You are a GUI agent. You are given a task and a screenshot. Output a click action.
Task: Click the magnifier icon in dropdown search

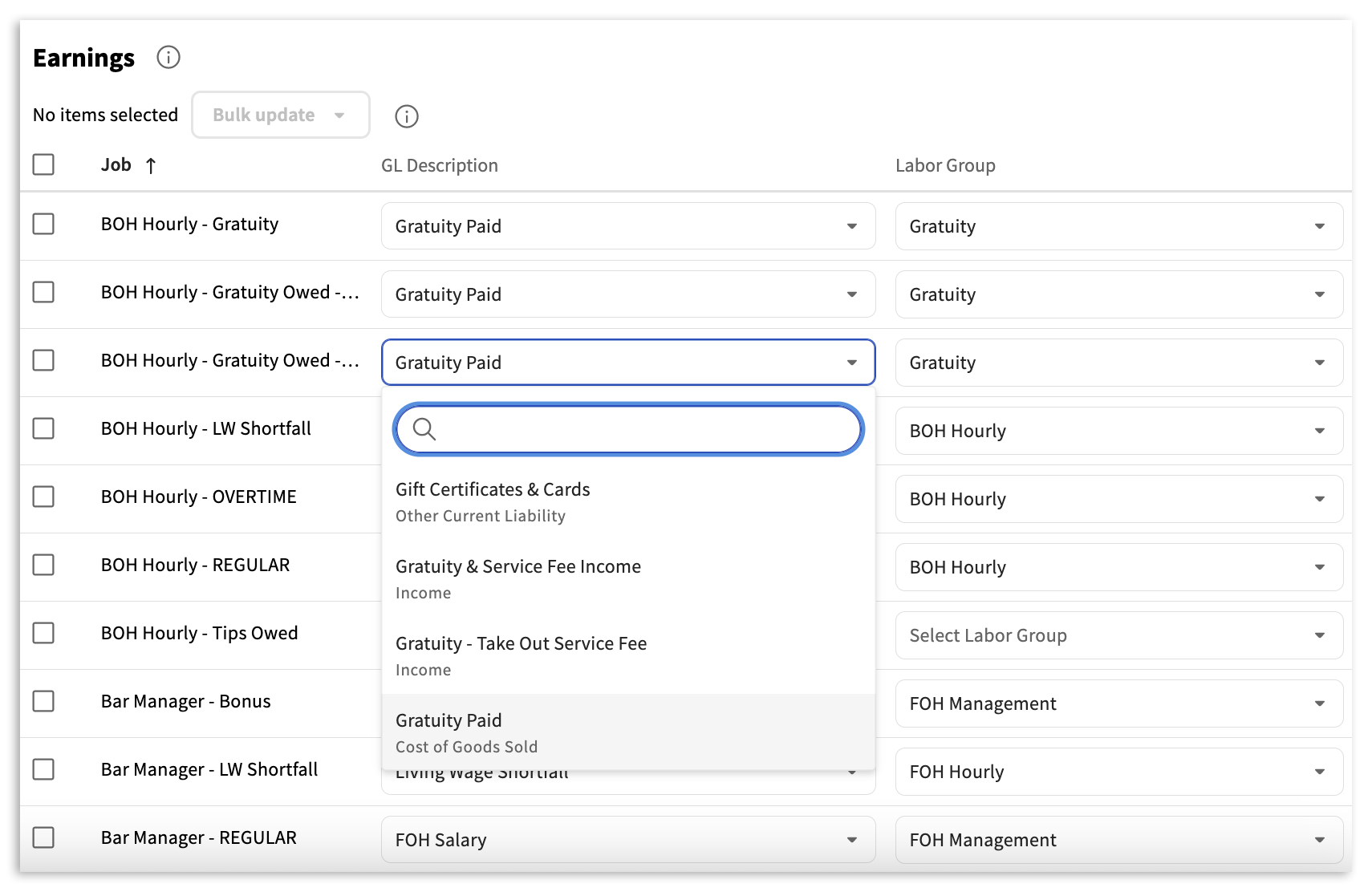tap(424, 430)
